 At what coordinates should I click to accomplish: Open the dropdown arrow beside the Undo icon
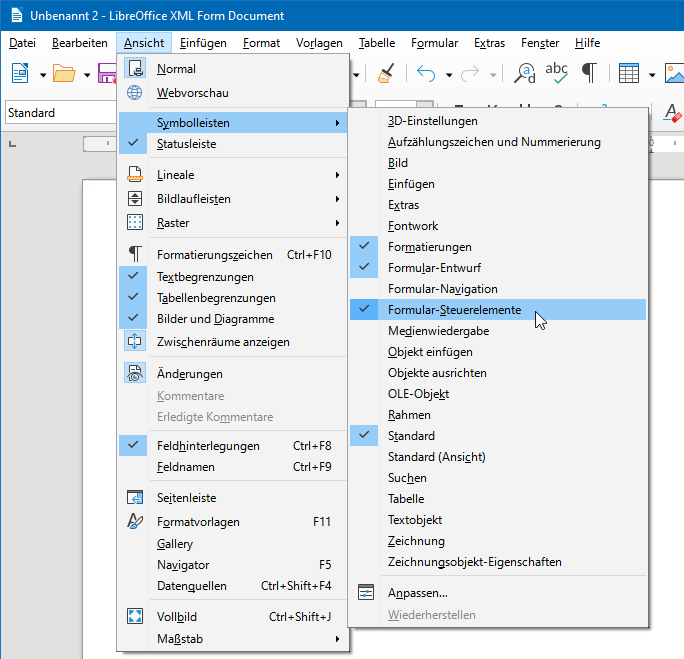[x=448, y=75]
